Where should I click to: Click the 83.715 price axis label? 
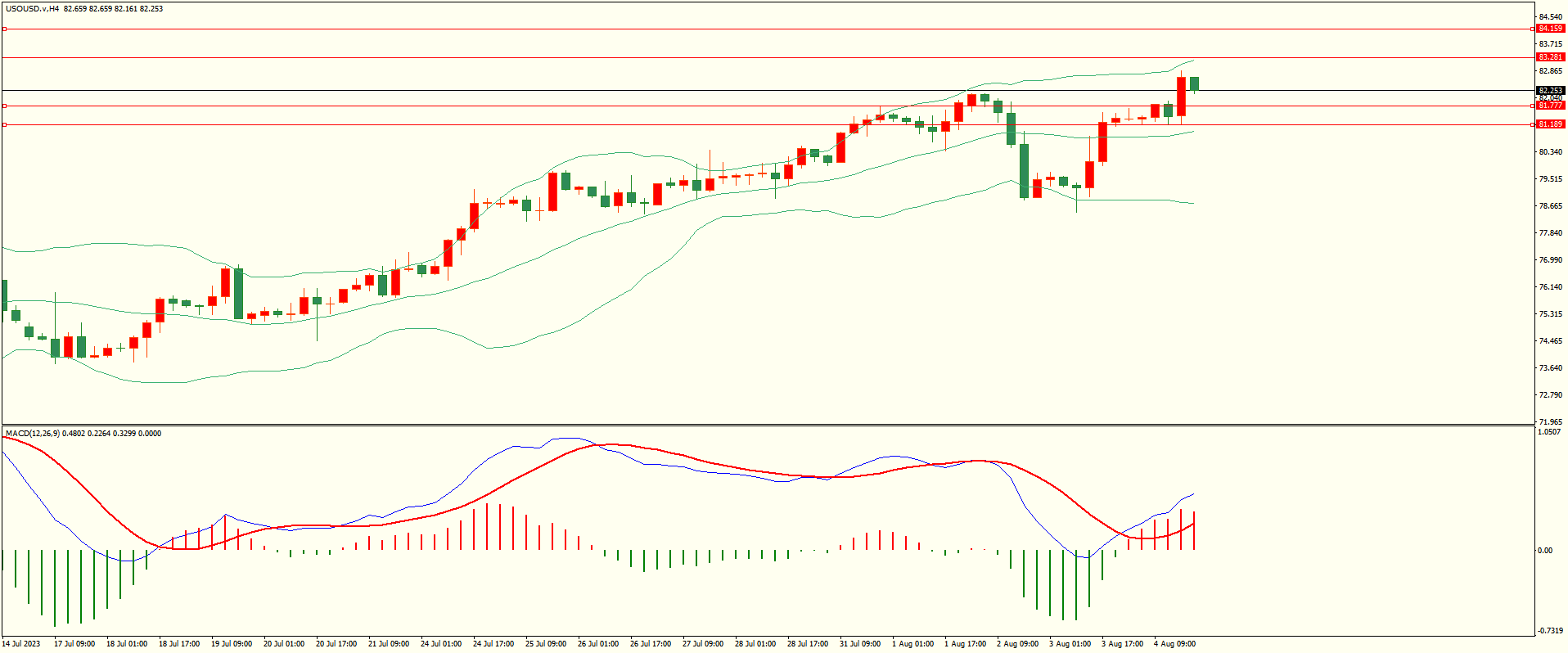1550,44
